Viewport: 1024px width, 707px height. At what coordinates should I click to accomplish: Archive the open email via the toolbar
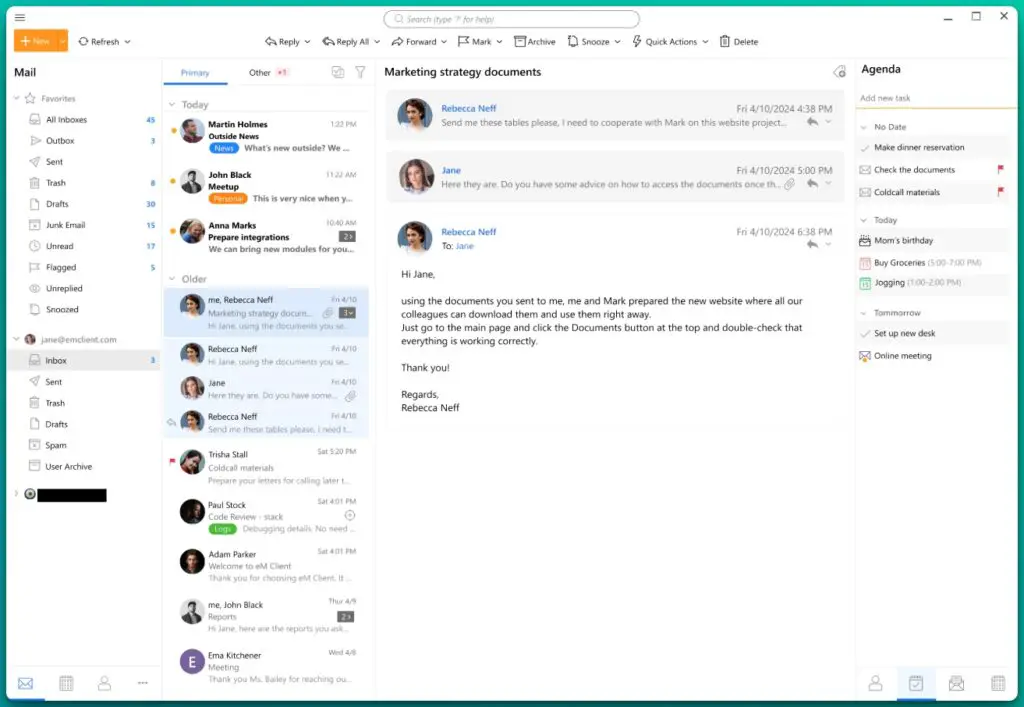(x=535, y=41)
